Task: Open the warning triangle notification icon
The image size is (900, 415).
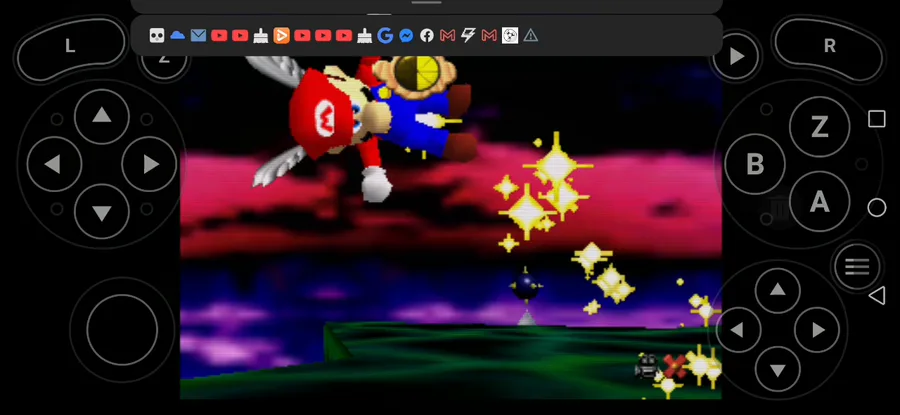Action: point(531,36)
